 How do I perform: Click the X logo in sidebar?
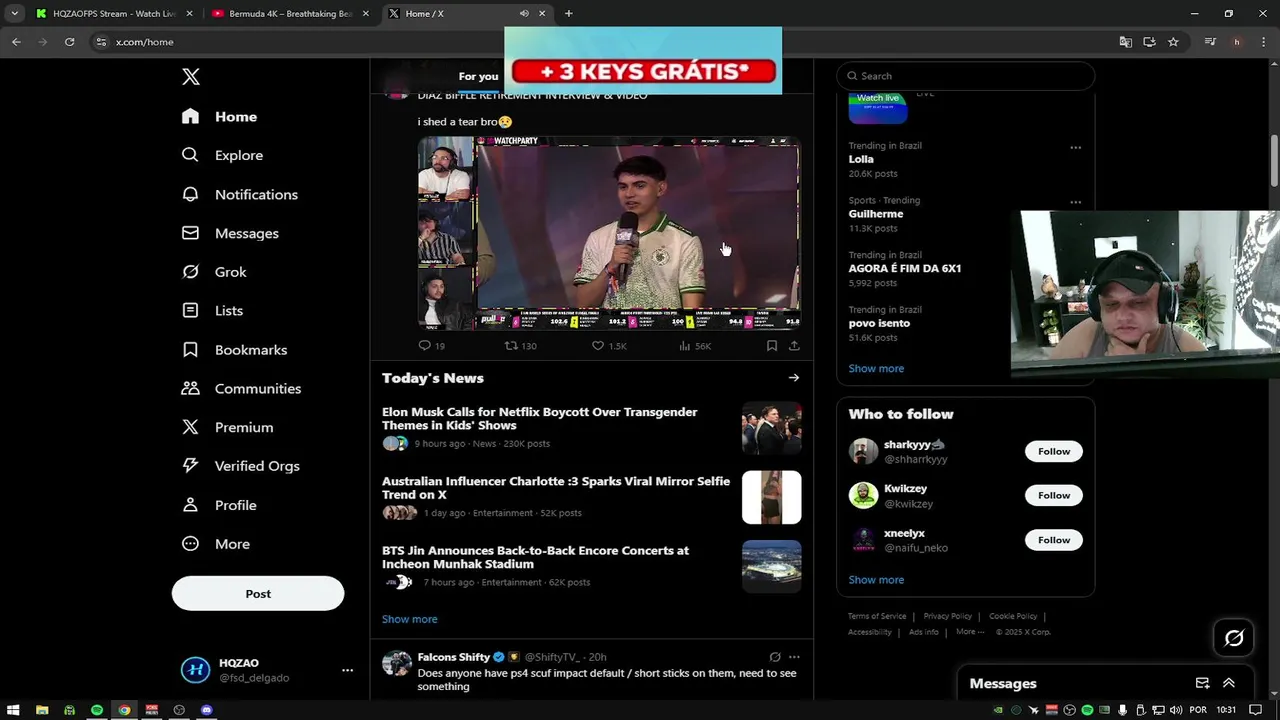(x=191, y=77)
